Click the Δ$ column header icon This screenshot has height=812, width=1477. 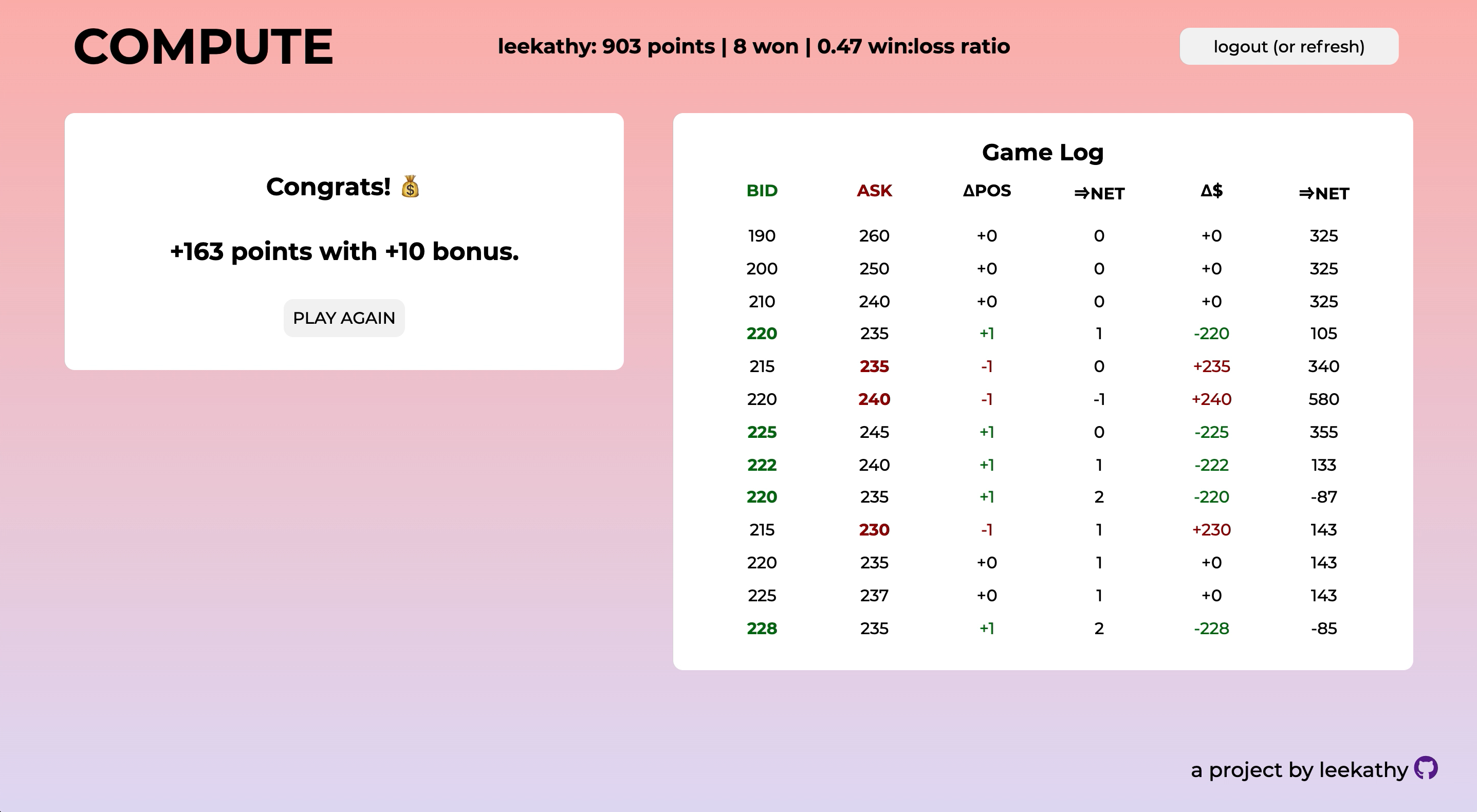click(1212, 191)
